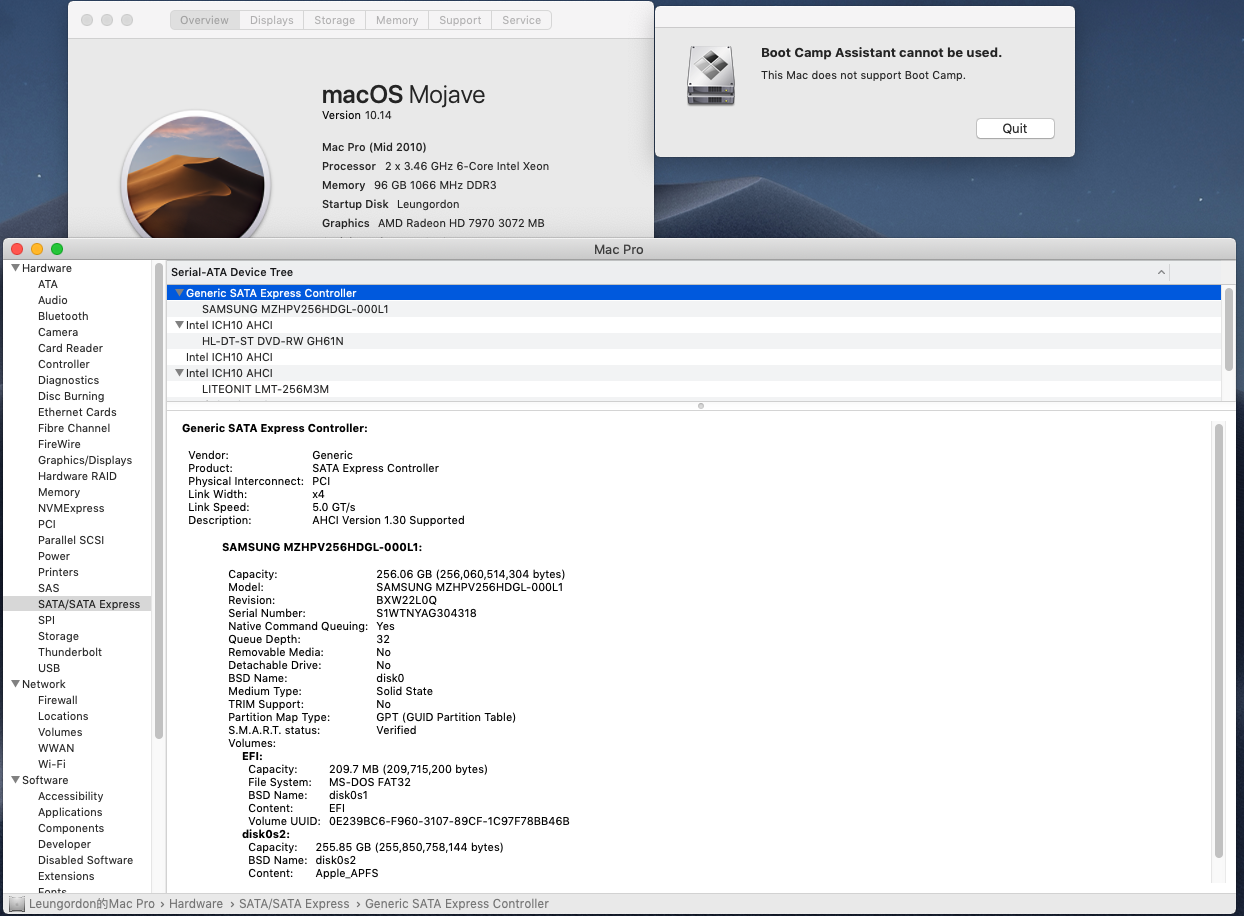Select FireWire in the sidebar
The width and height of the screenshot is (1244, 916).
(x=59, y=444)
